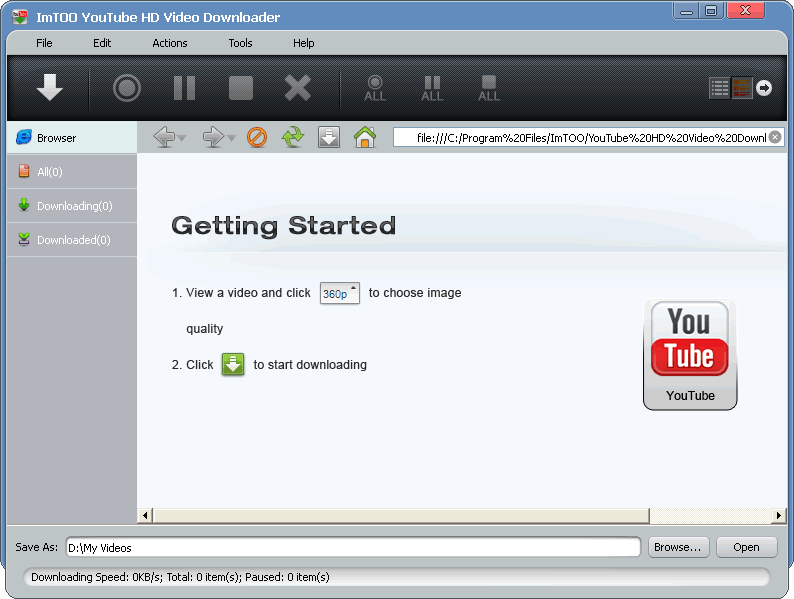
Task: Click the horizontal scrollbar thumb
Action: coord(401,515)
